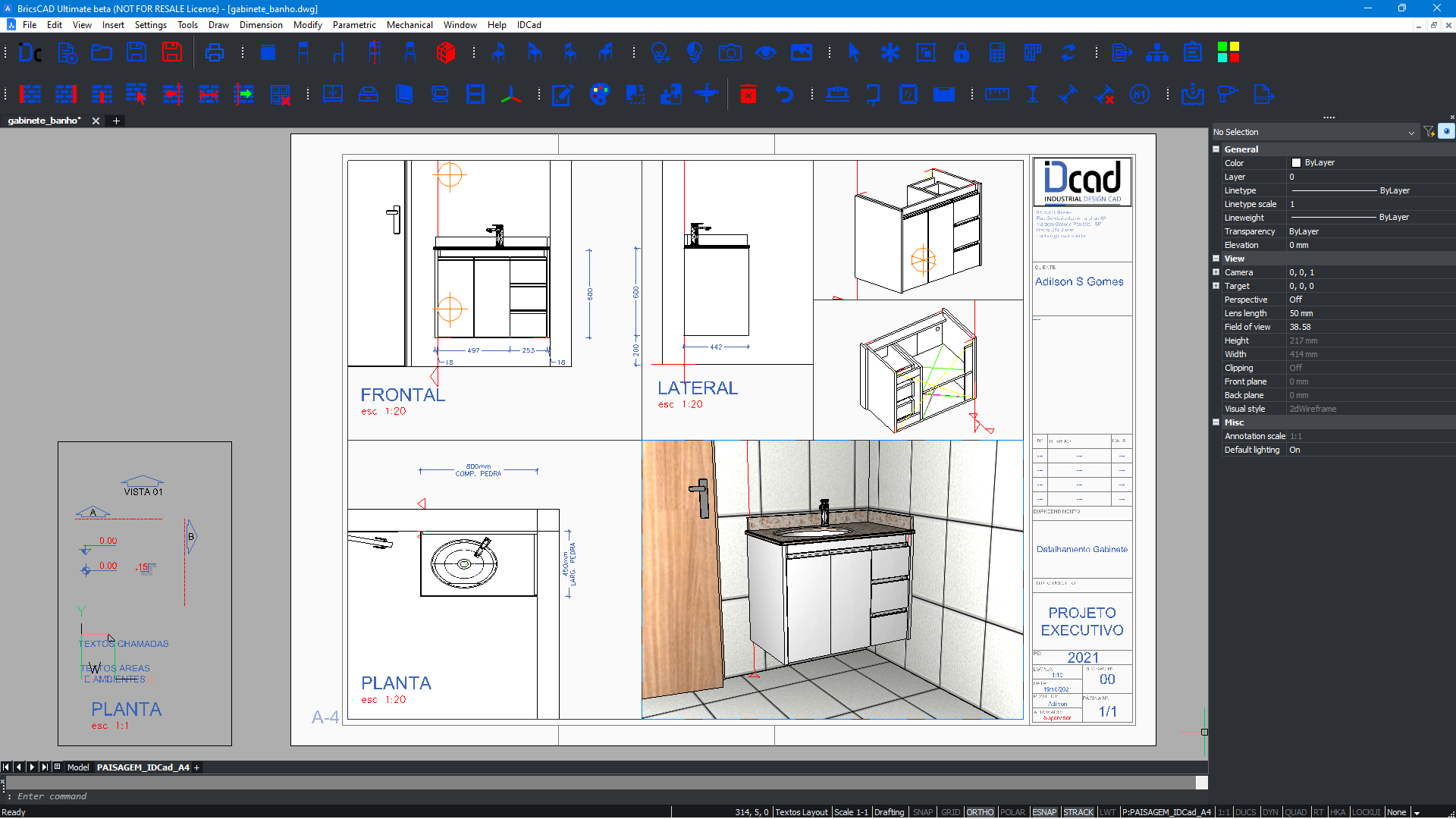The width and height of the screenshot is (1456, 819).
Task: Toggle ESNAP in status bar
Action: coord(1044,812)
